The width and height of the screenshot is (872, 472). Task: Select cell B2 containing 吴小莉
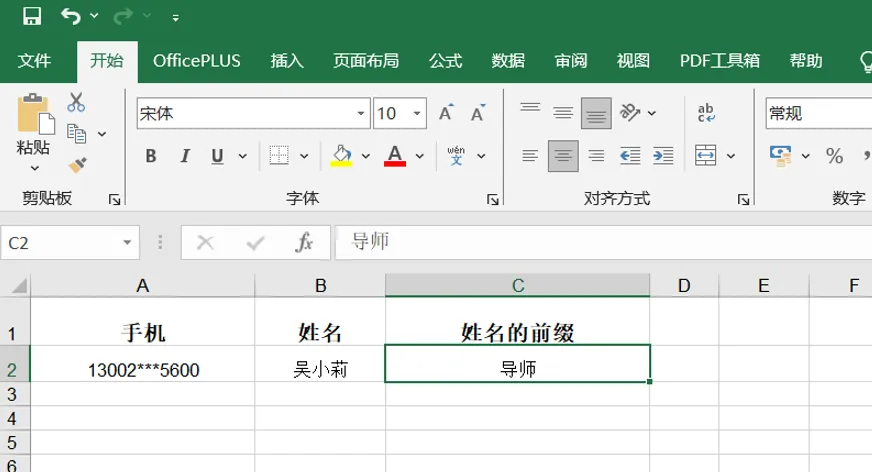(320, 369)
